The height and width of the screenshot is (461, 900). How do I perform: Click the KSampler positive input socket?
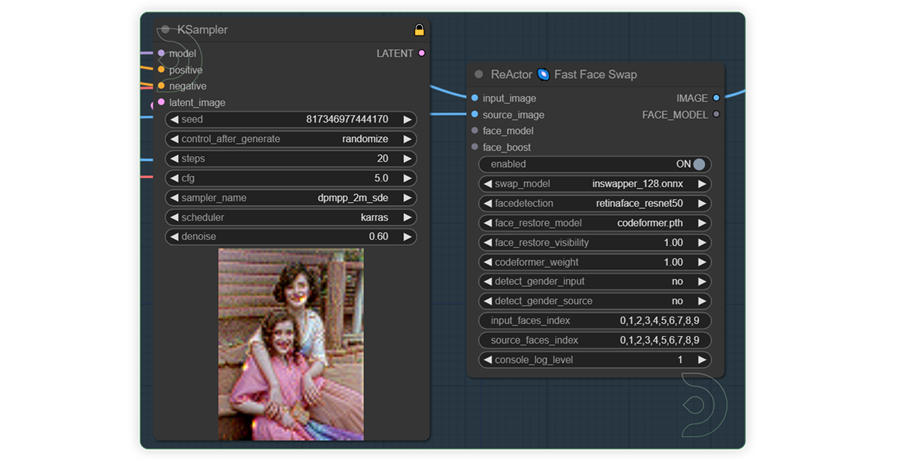point(161,69)
